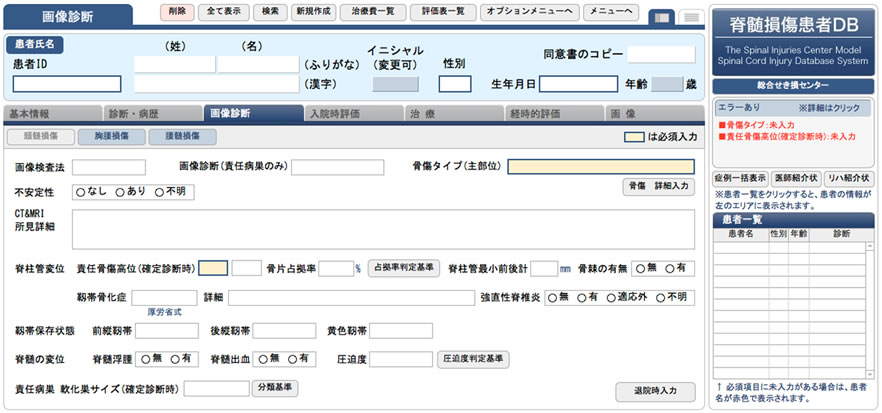This screenshot has width=882, height=413.
Task: Click the 厚労省式 link
Action: tap(164, 313)
